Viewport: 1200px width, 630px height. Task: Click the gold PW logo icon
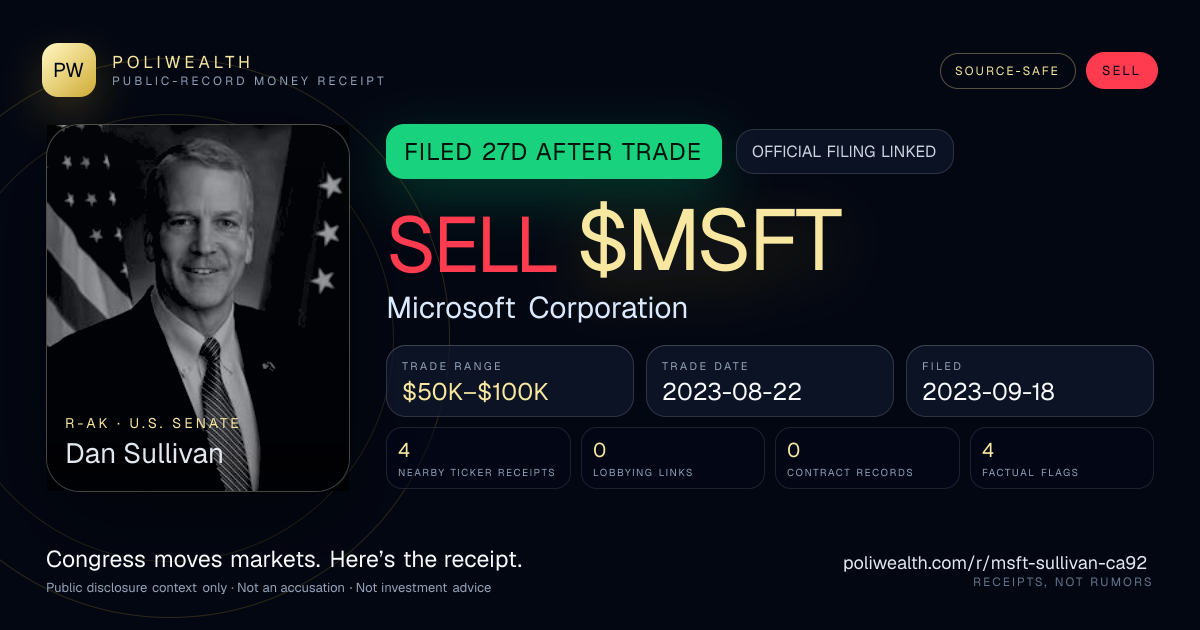coord(69,70)
